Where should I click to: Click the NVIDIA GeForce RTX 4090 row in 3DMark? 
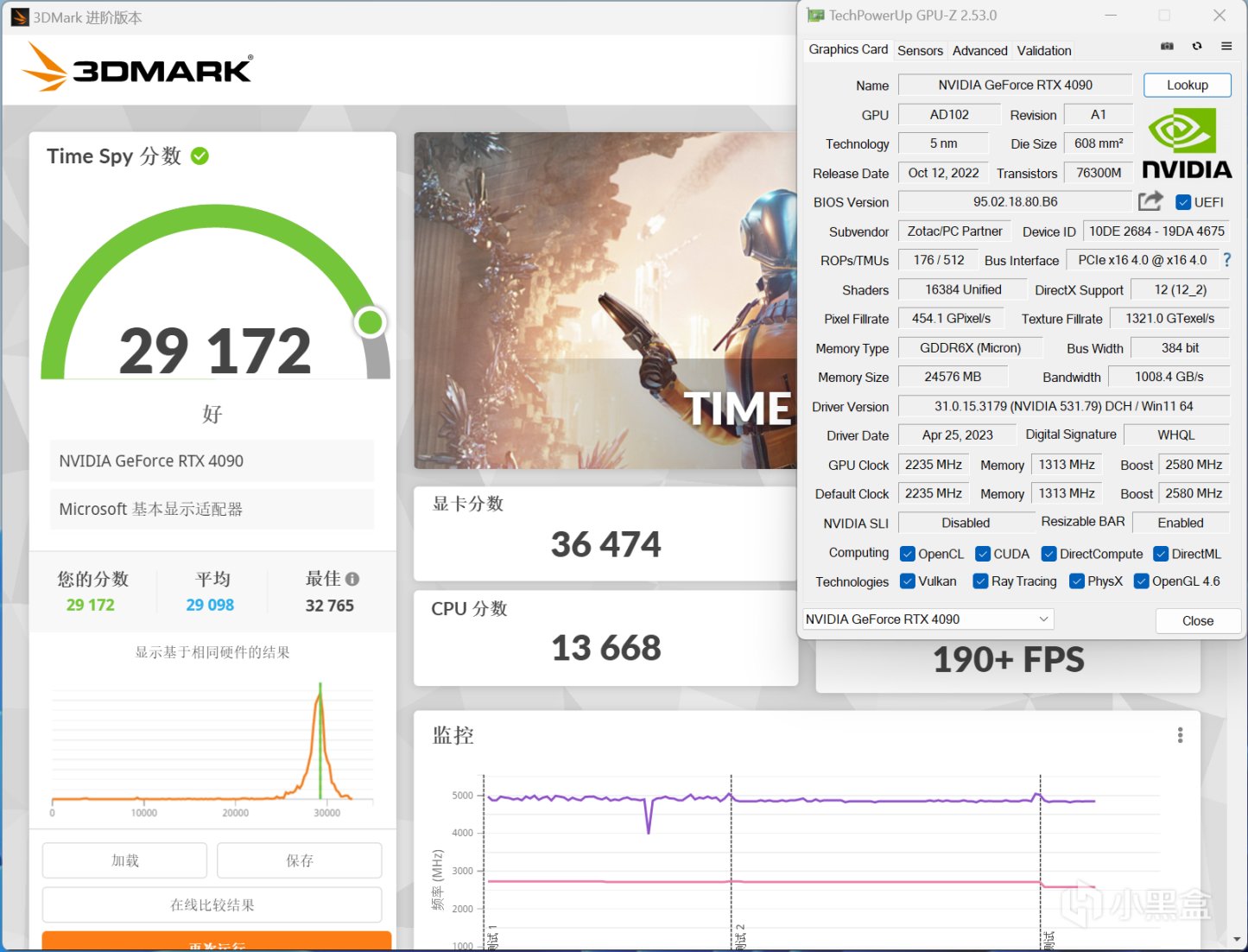[x=212, y=461]
